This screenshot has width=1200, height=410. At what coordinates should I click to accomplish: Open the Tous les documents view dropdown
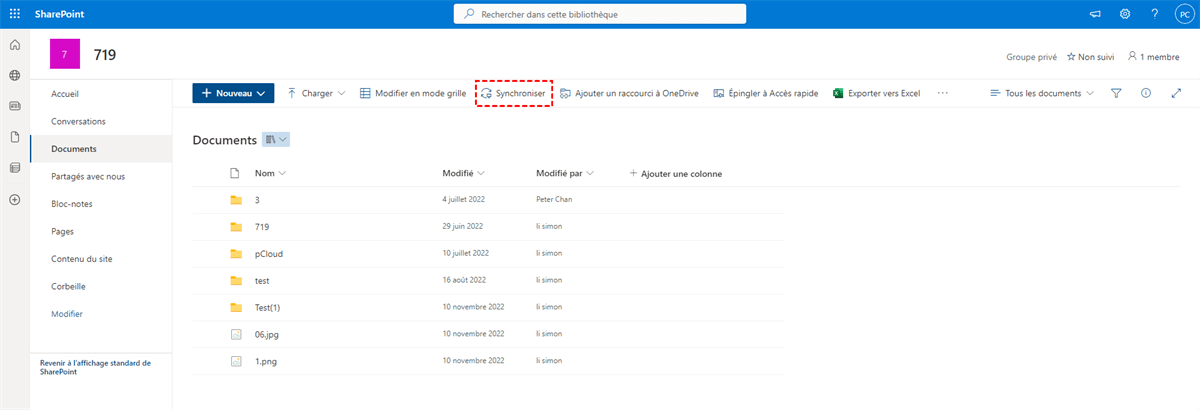coord(1042,93)
